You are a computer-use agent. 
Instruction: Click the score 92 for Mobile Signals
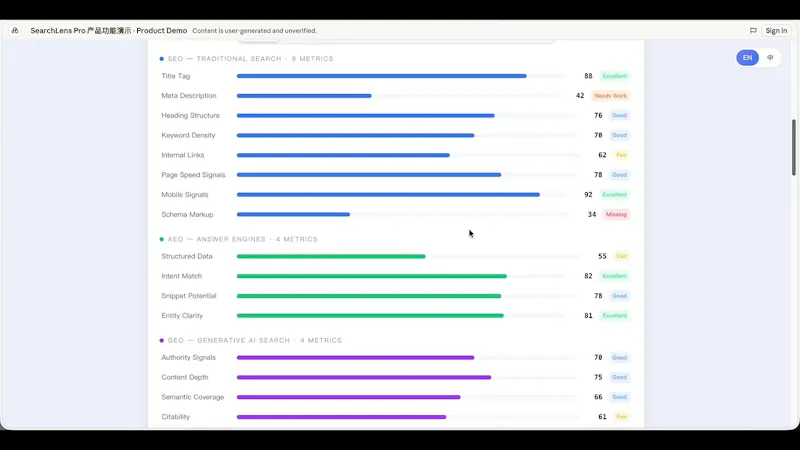click(588, 195)
